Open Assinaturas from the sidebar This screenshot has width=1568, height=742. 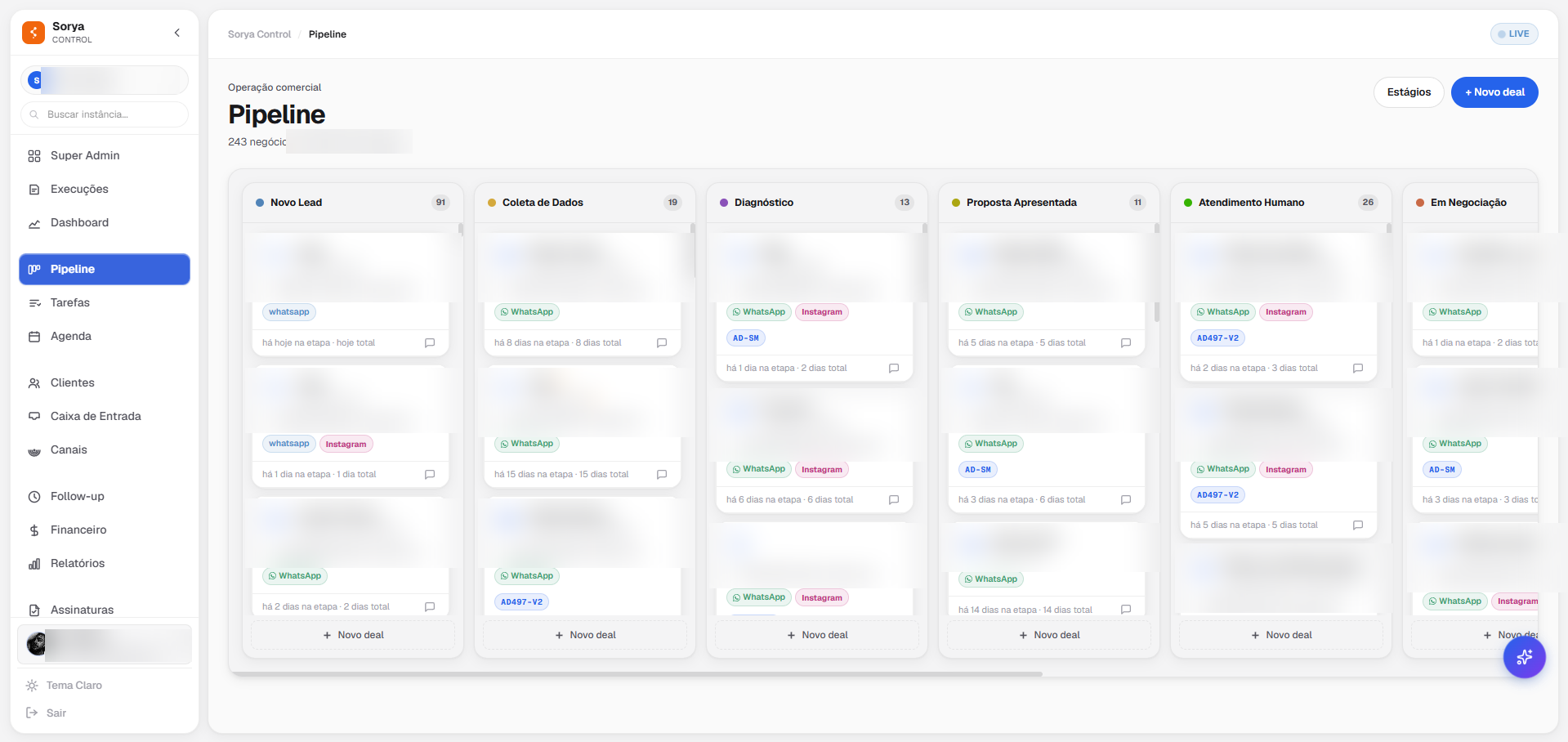click(105, 610)
